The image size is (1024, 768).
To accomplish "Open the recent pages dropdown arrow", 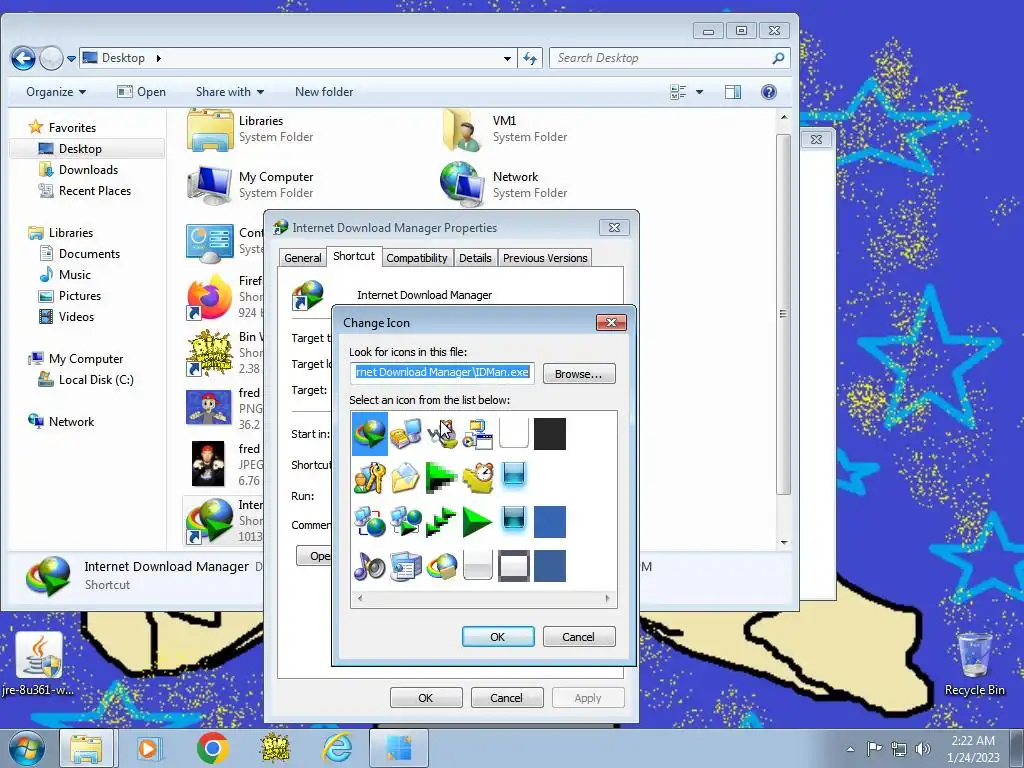I will pyautogui.click(x=72, y=59).
